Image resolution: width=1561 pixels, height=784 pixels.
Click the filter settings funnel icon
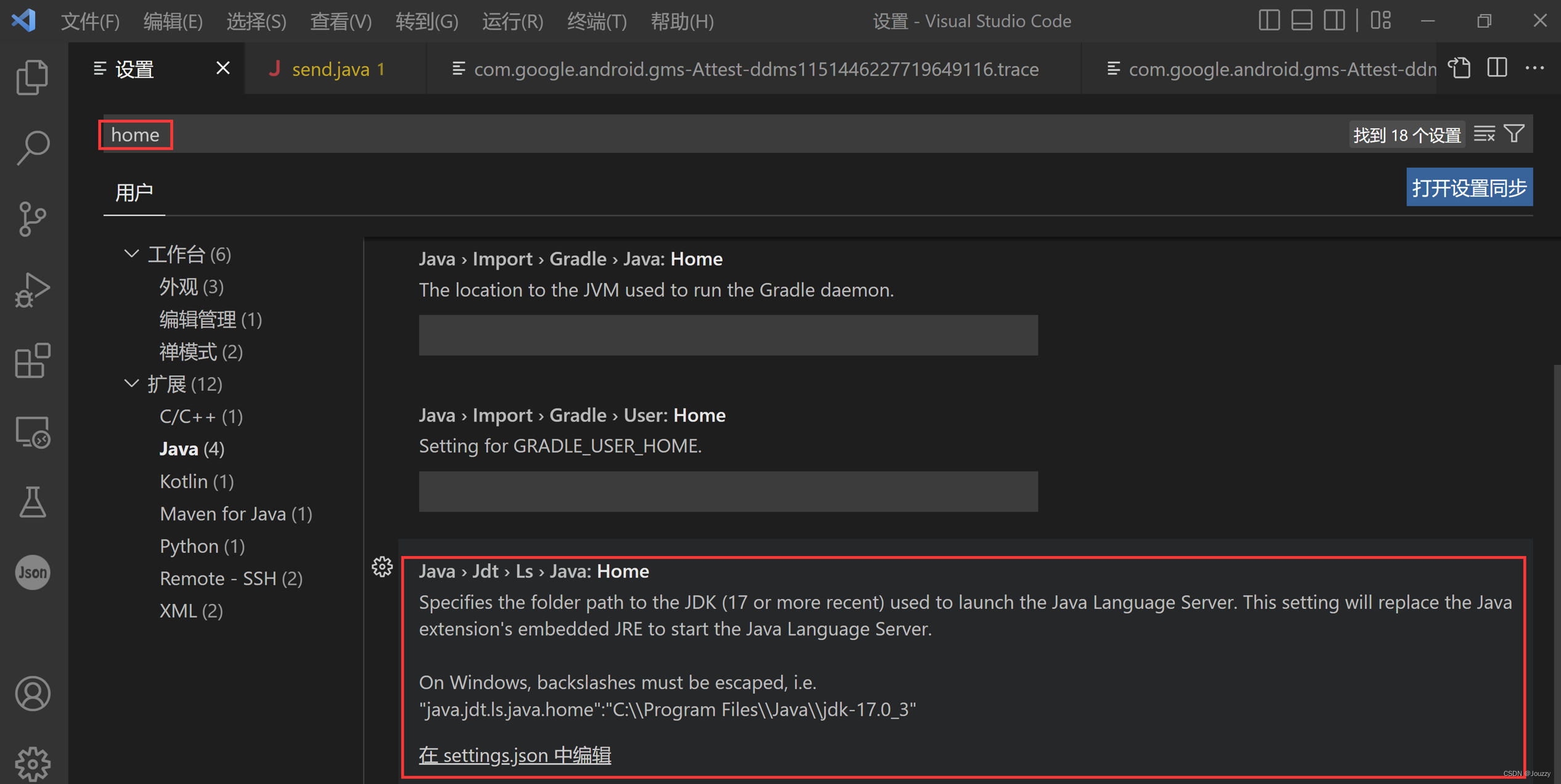(1515, 134)
